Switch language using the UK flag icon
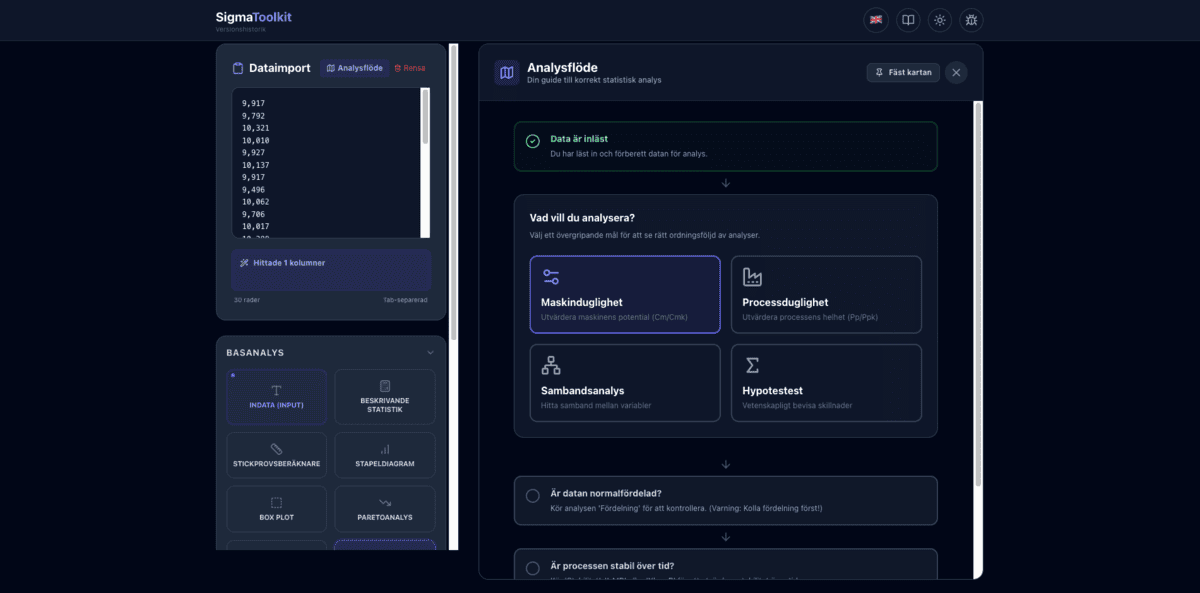 [x=876, y=19]
